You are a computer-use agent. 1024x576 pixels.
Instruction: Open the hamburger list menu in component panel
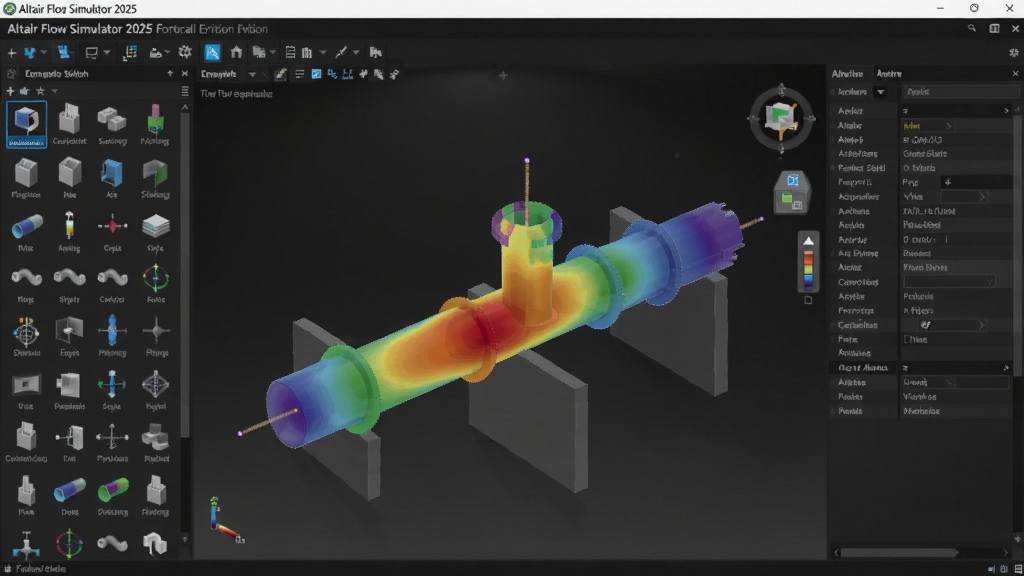(185, 91)
